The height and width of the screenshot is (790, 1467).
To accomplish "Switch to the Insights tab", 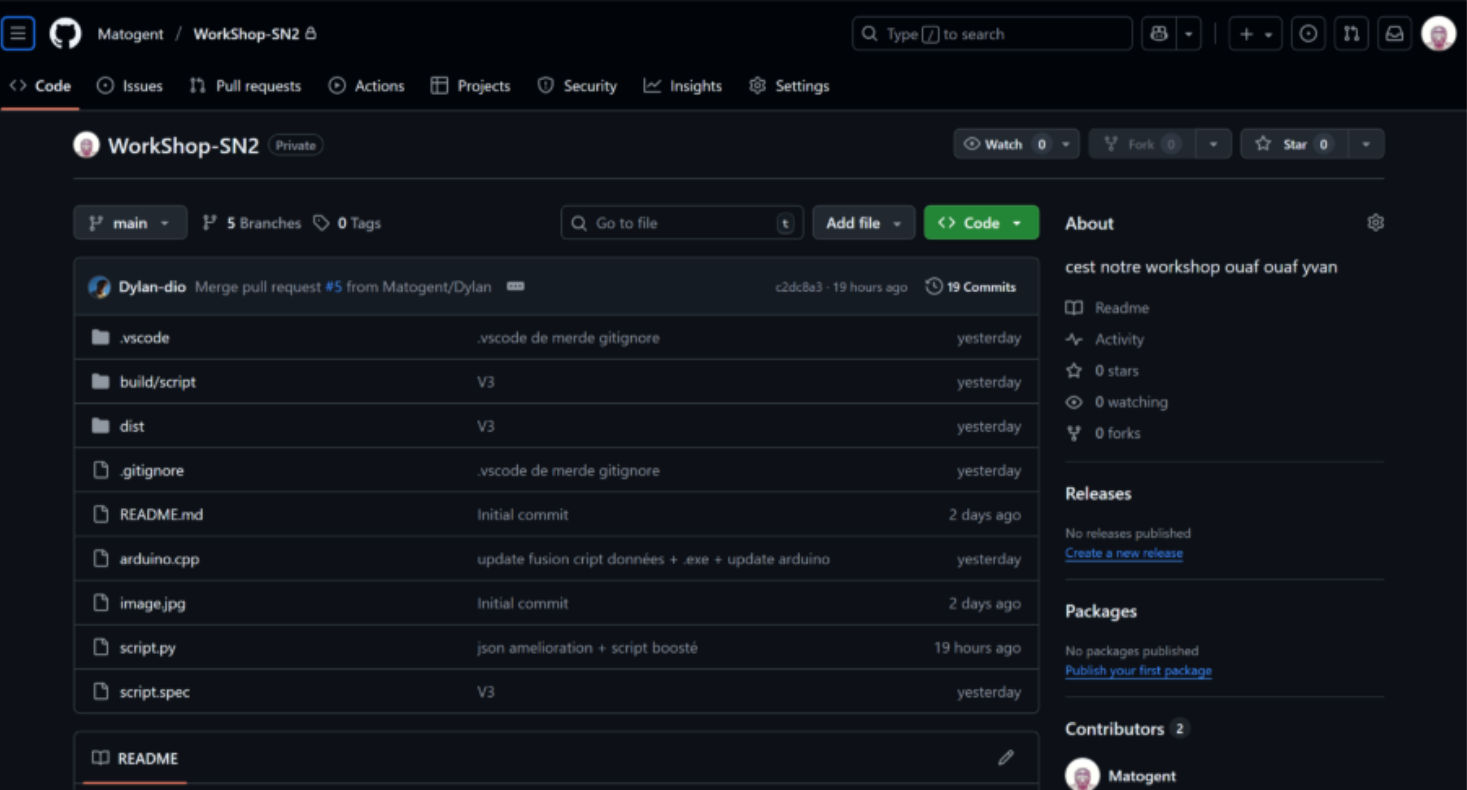I will [x=682, y=86].
